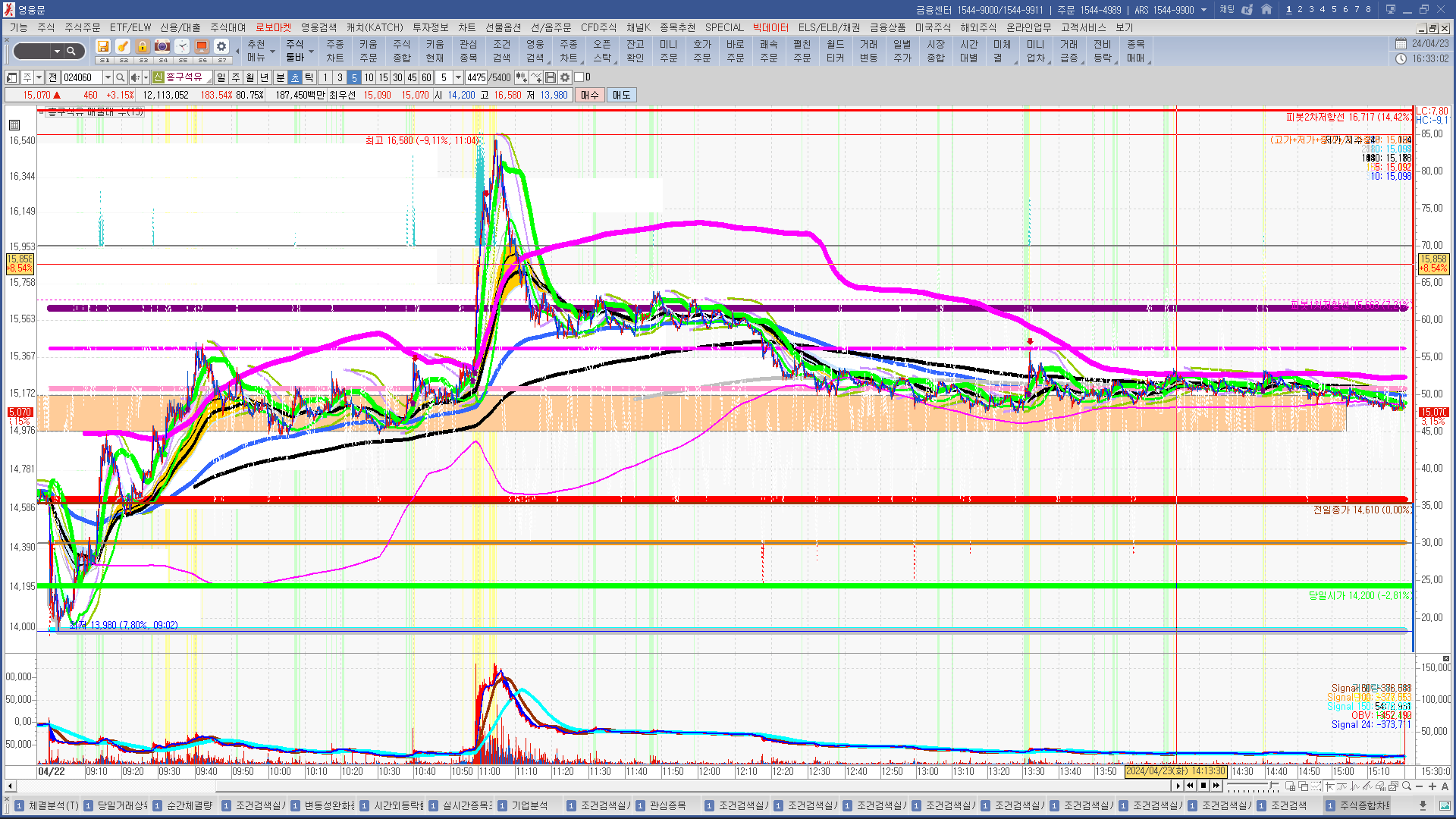Open the 로보마켓 menu
The width and height of the screenshot is (1456, 819).
point(273,27)
